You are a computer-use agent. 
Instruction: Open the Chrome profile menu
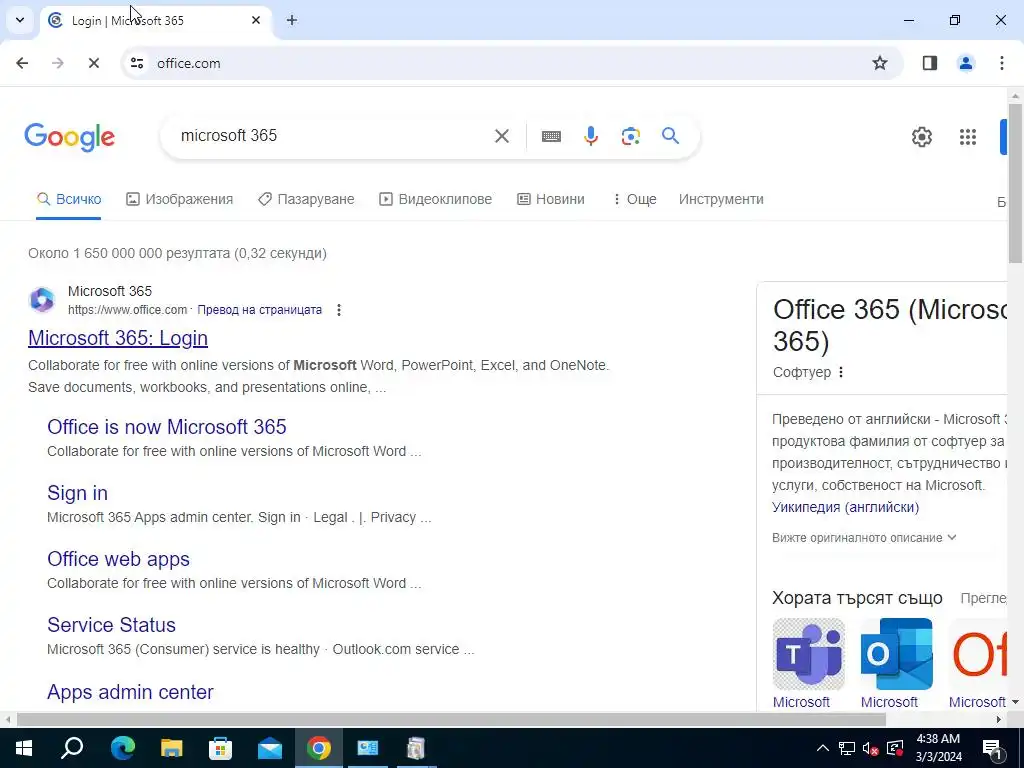(966, 63)
